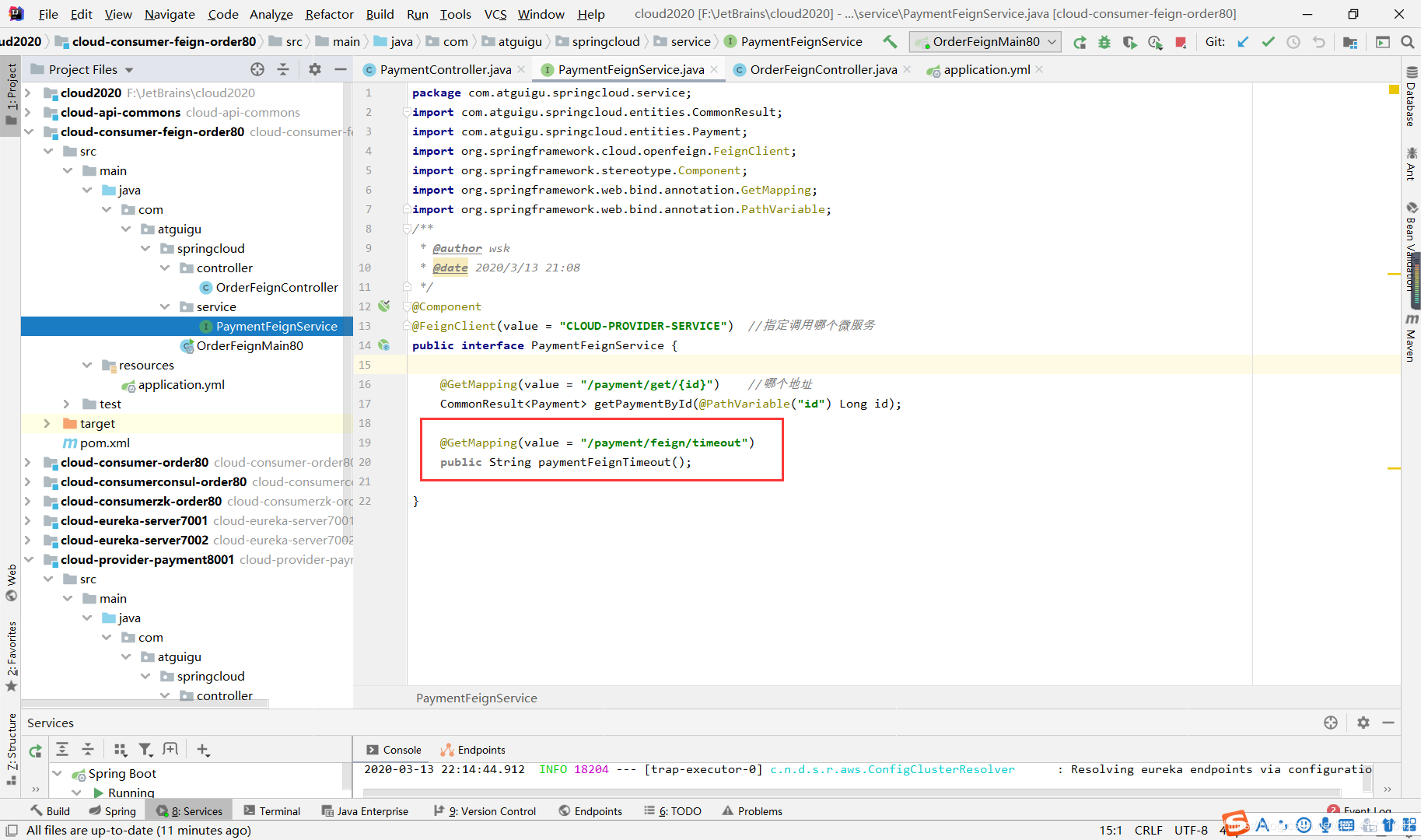Open the Analyze menu

(271, 14)
